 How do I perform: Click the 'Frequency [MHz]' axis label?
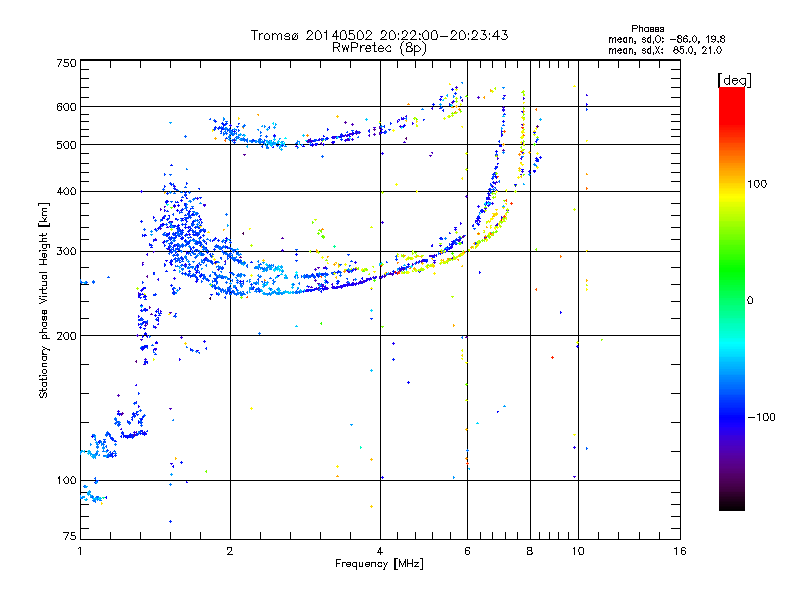379,564
